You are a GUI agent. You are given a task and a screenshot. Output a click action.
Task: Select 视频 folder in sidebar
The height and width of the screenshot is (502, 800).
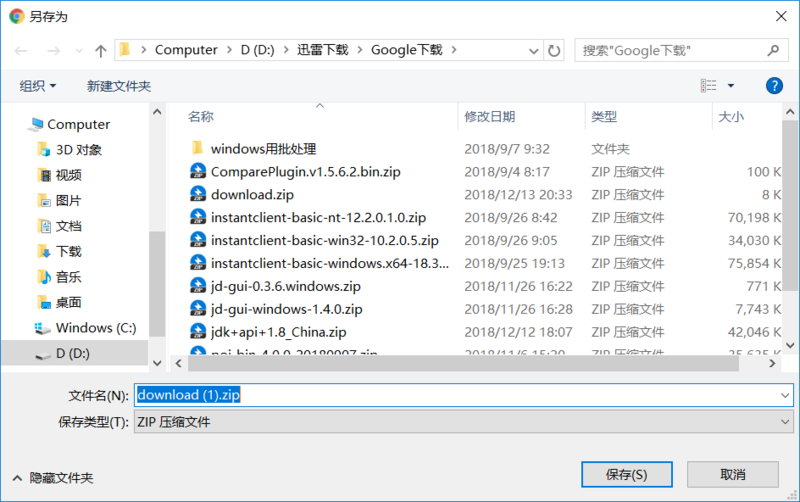point(68,175)
